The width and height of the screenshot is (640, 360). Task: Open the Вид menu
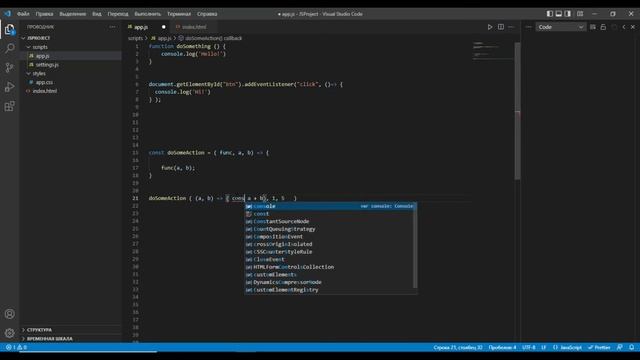(x=97, y=13)
